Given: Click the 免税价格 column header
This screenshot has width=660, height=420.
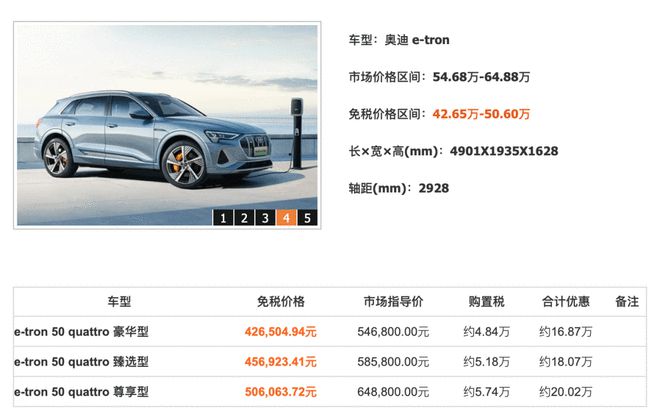Looking at the screenshot, I should pyautogui.click(x=281, y=302).
